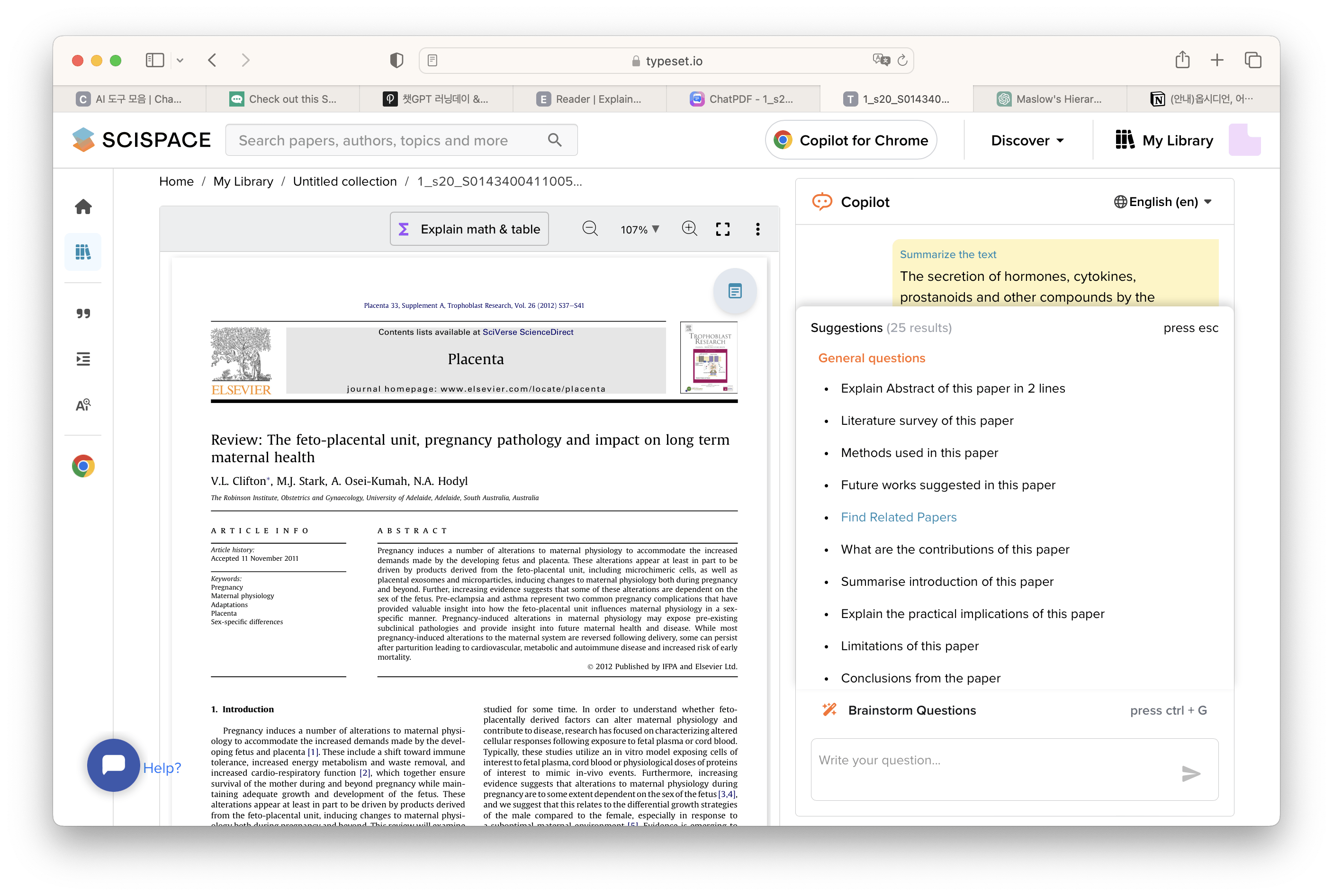1333x896 pixels.
Task: Click the Find Related Papers suggestion
Action: coord(899,517)
